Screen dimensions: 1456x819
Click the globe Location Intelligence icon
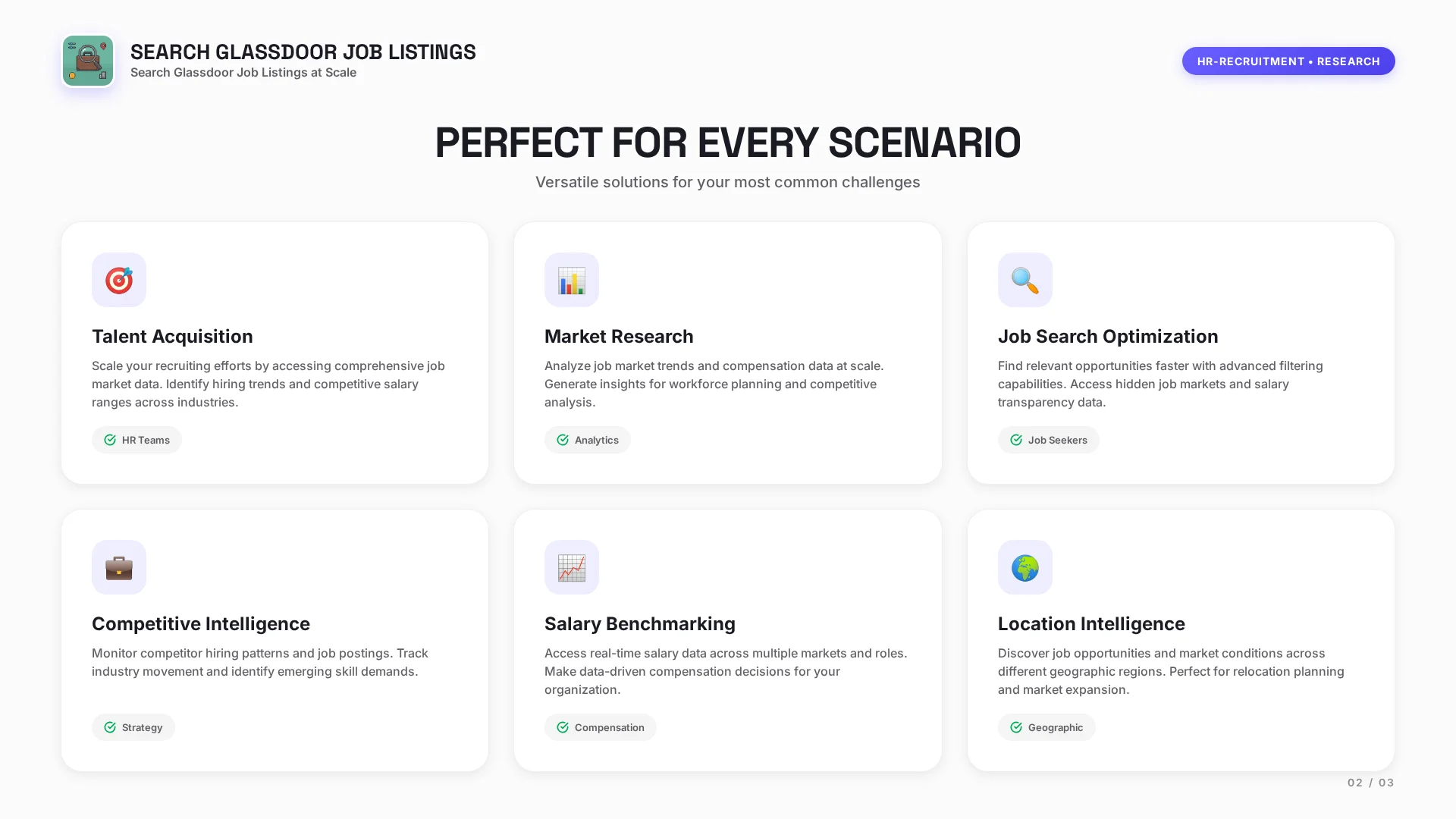pos(1025,567)
